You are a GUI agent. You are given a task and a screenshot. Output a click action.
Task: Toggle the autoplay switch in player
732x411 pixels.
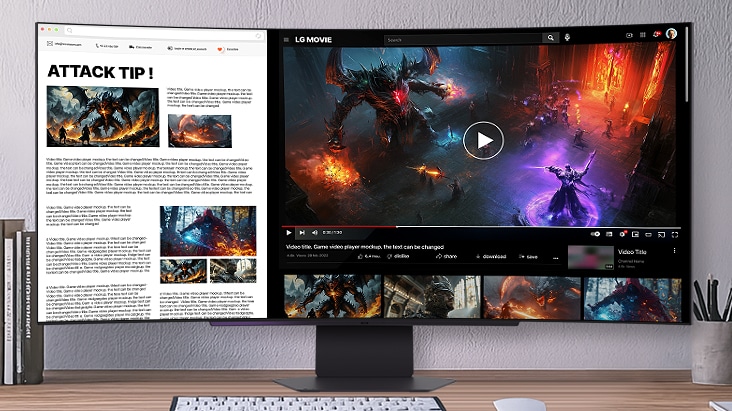(x=596, y=233)
